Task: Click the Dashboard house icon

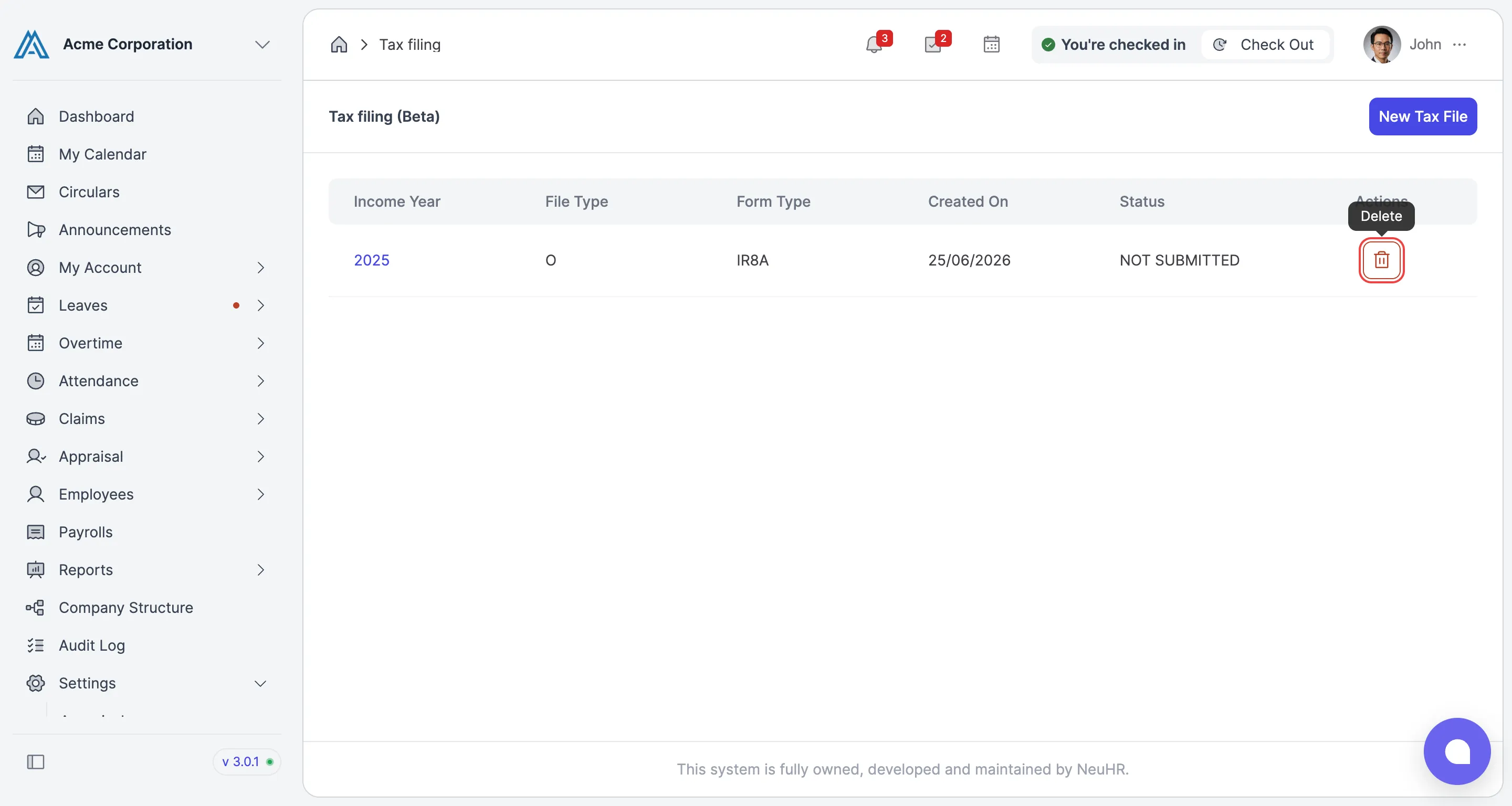Action: coord(36,116)
